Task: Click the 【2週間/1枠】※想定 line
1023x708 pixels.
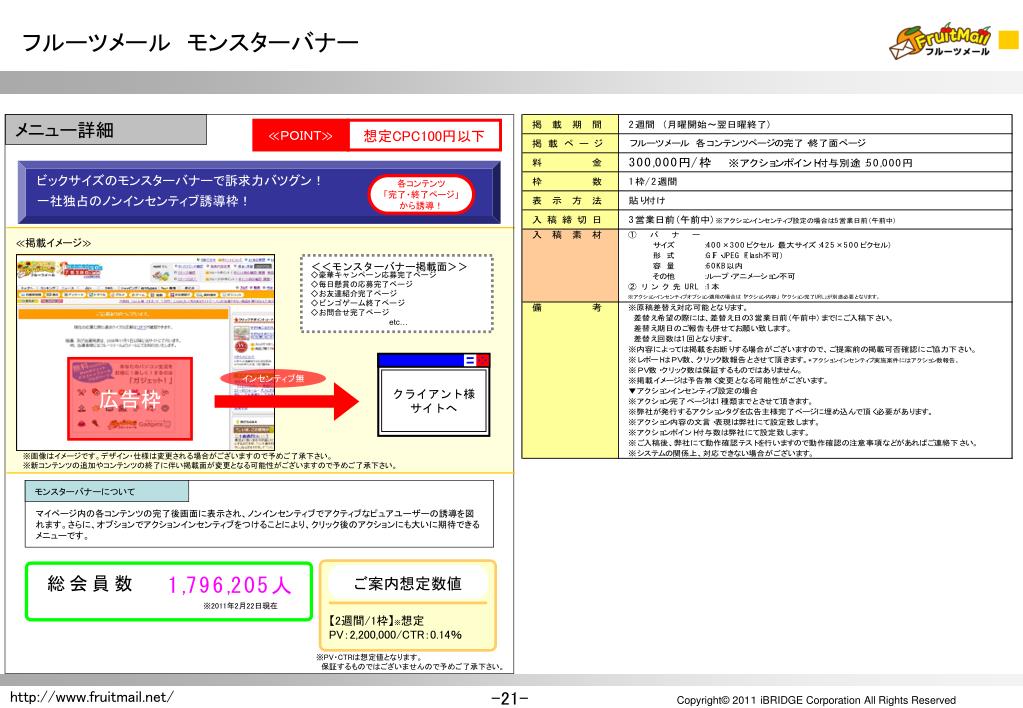Action: click(x=376, y=621)
